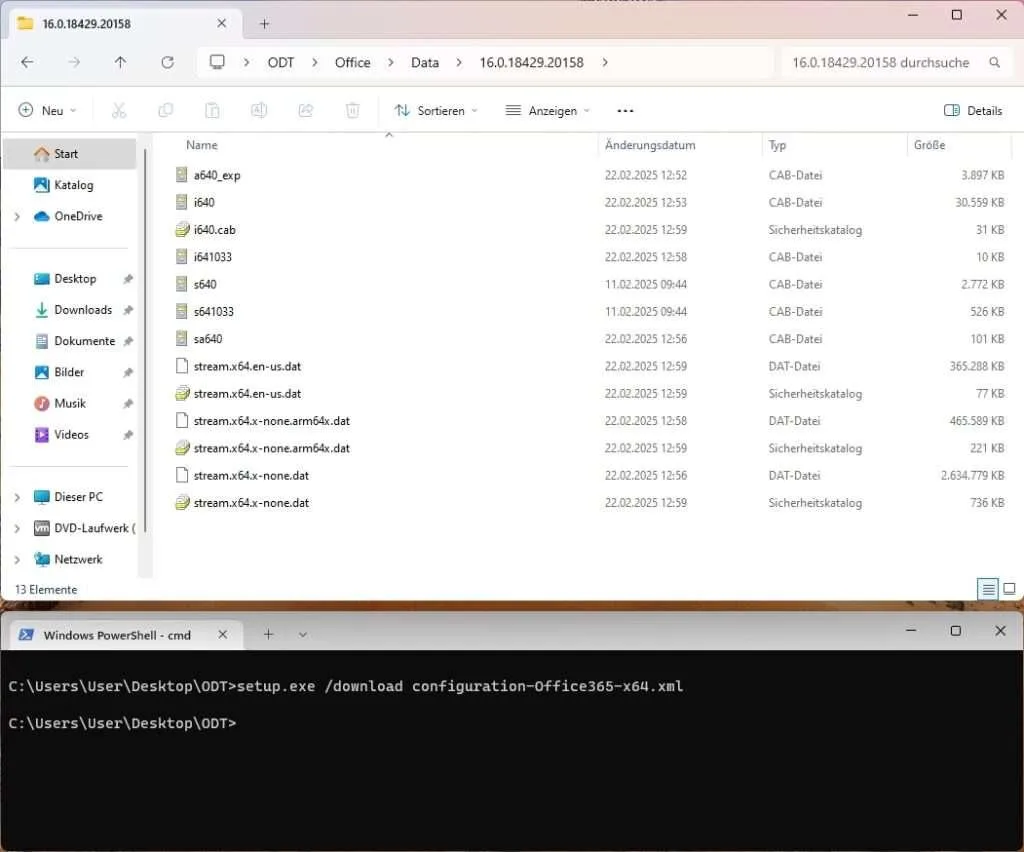Expand the OneDrive tree node
The image size is (1024, 852).
(x=17, y=216)
